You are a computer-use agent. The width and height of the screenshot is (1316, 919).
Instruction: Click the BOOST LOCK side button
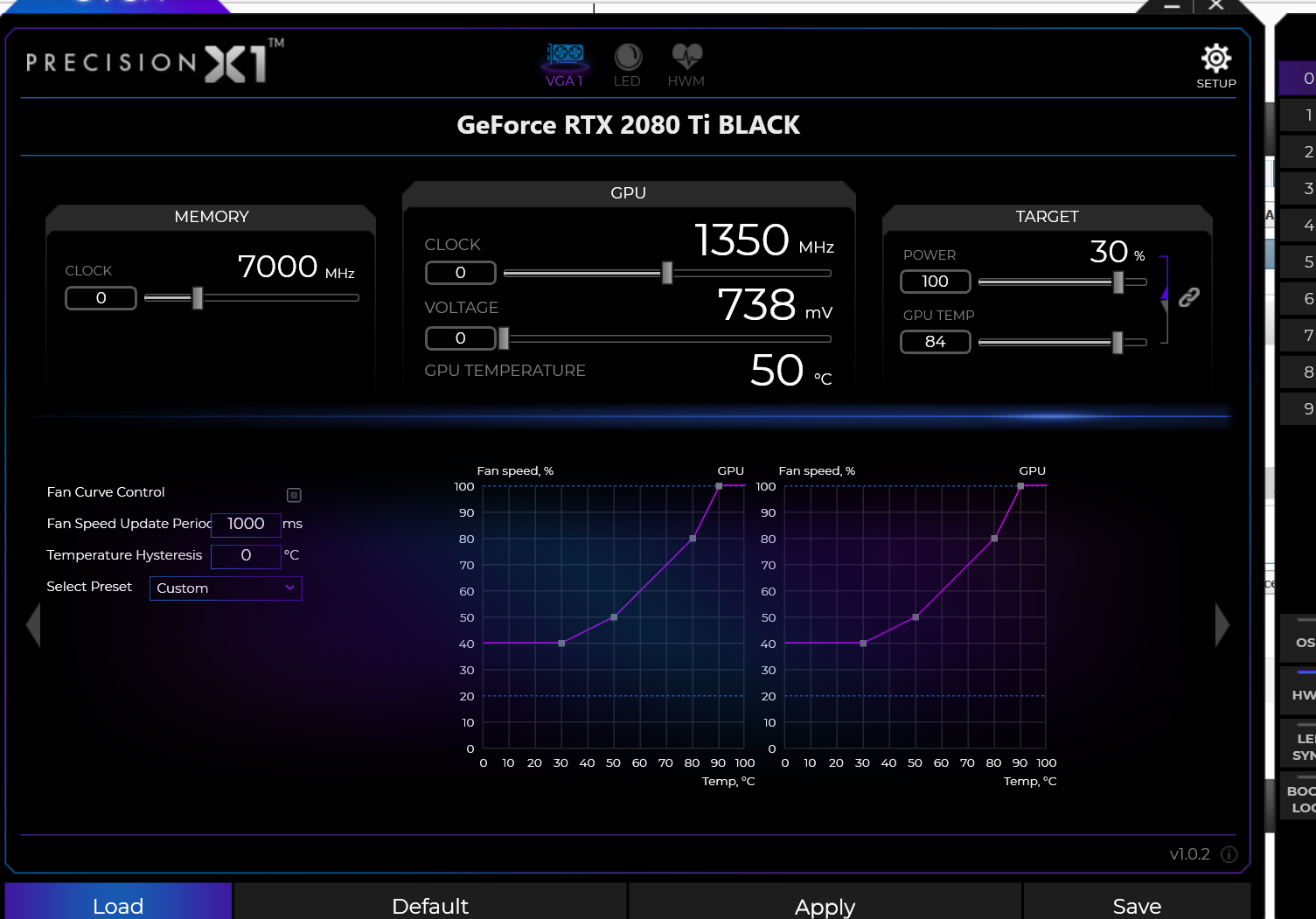(x=1299, y=797)
